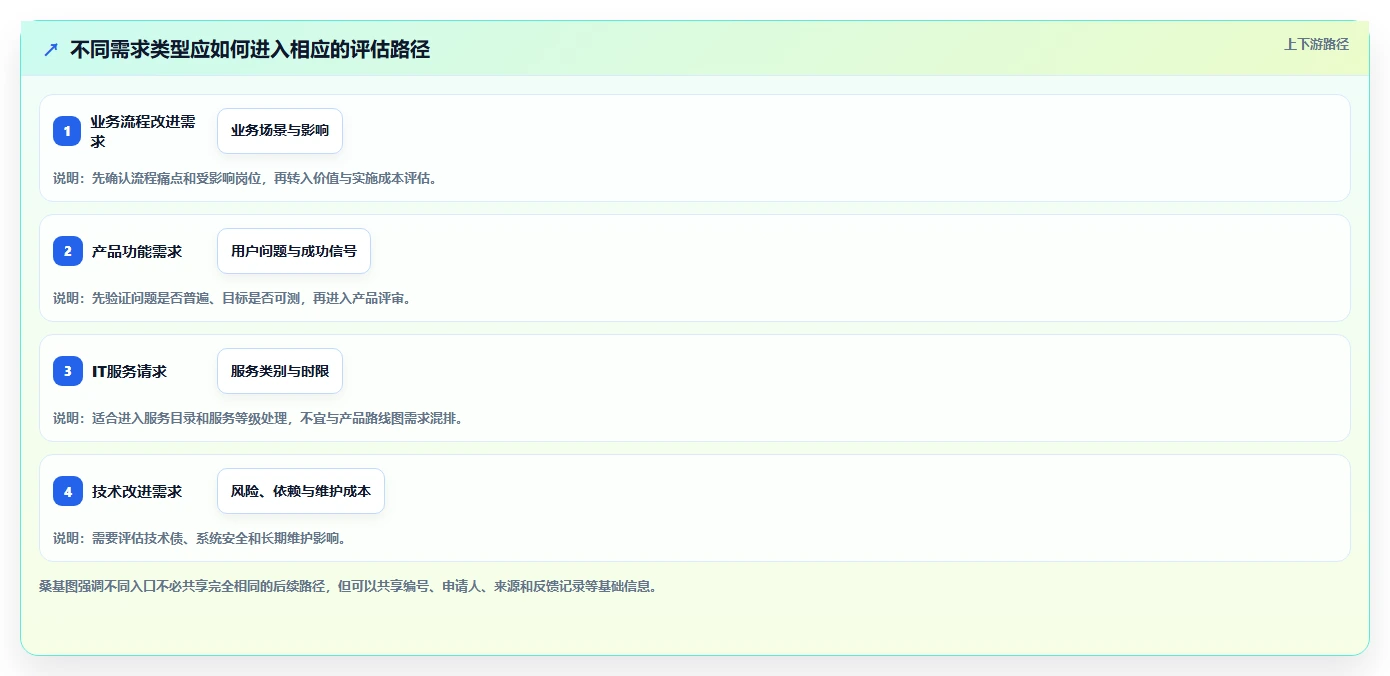Image resolution: width=1390 pixels, height=676 pixels.
Task: Open the 服务类别与时限 chip
Action: (280, 371)
